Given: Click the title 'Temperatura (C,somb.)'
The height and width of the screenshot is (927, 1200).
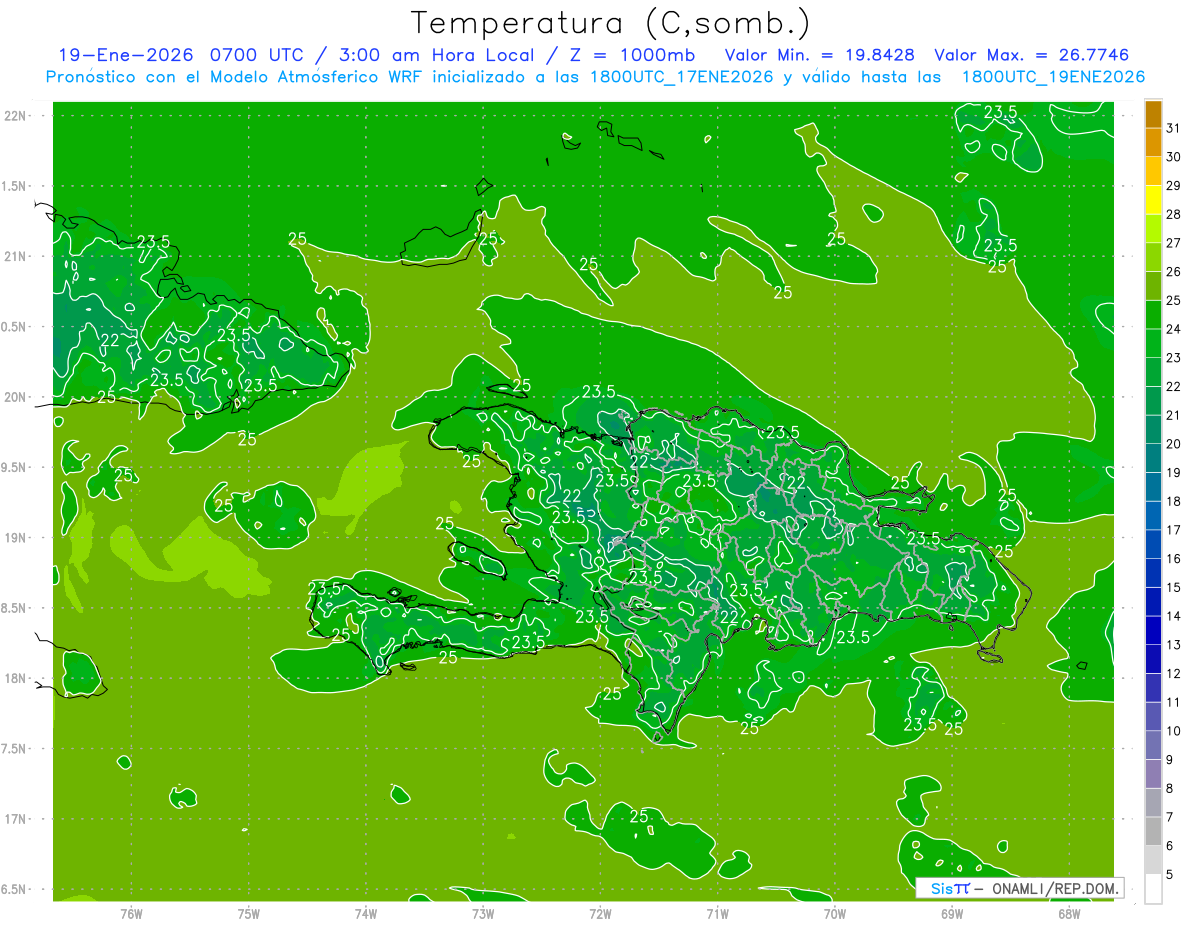Looking at the screenshot, I should pyautogui.click(x=611, y=23).
